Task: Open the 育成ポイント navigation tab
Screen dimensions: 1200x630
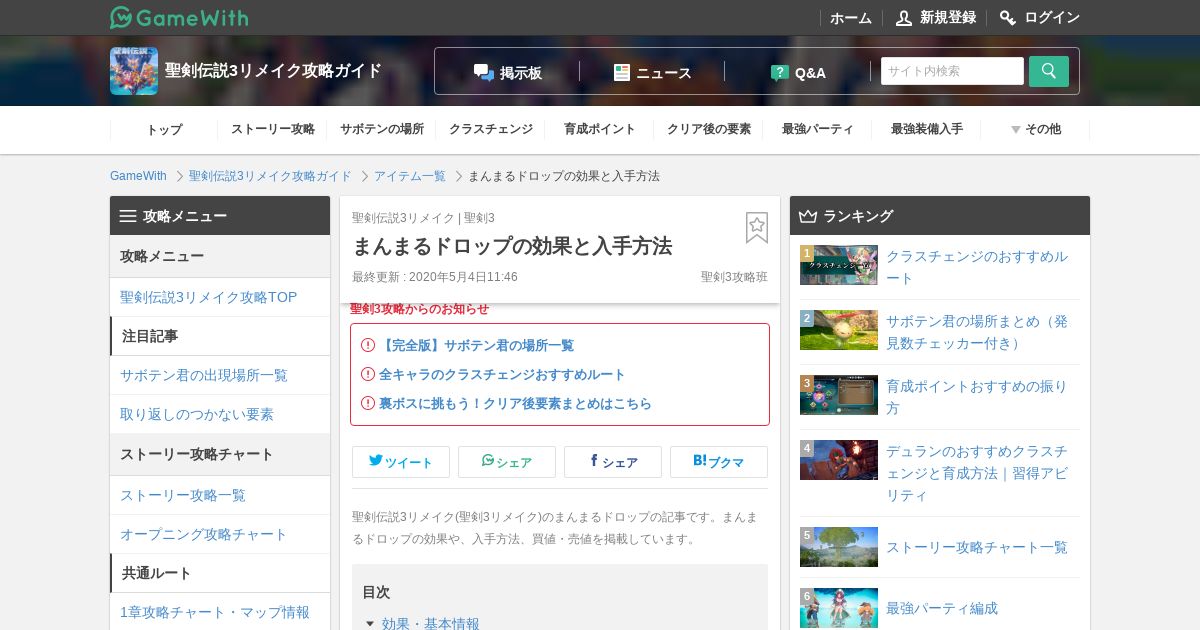Action: pos(600,129)
